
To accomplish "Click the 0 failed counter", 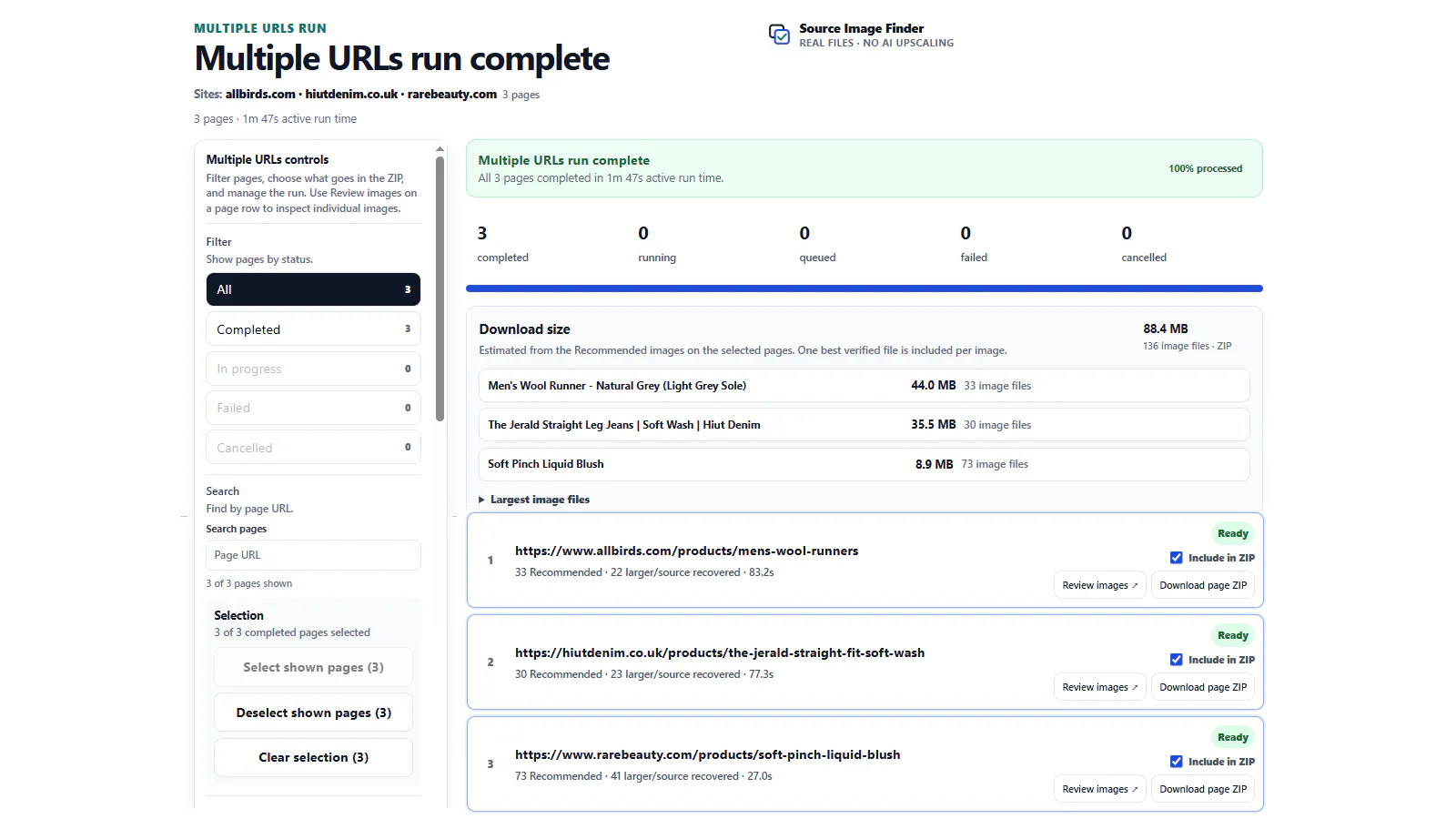I will click(974, 244).
